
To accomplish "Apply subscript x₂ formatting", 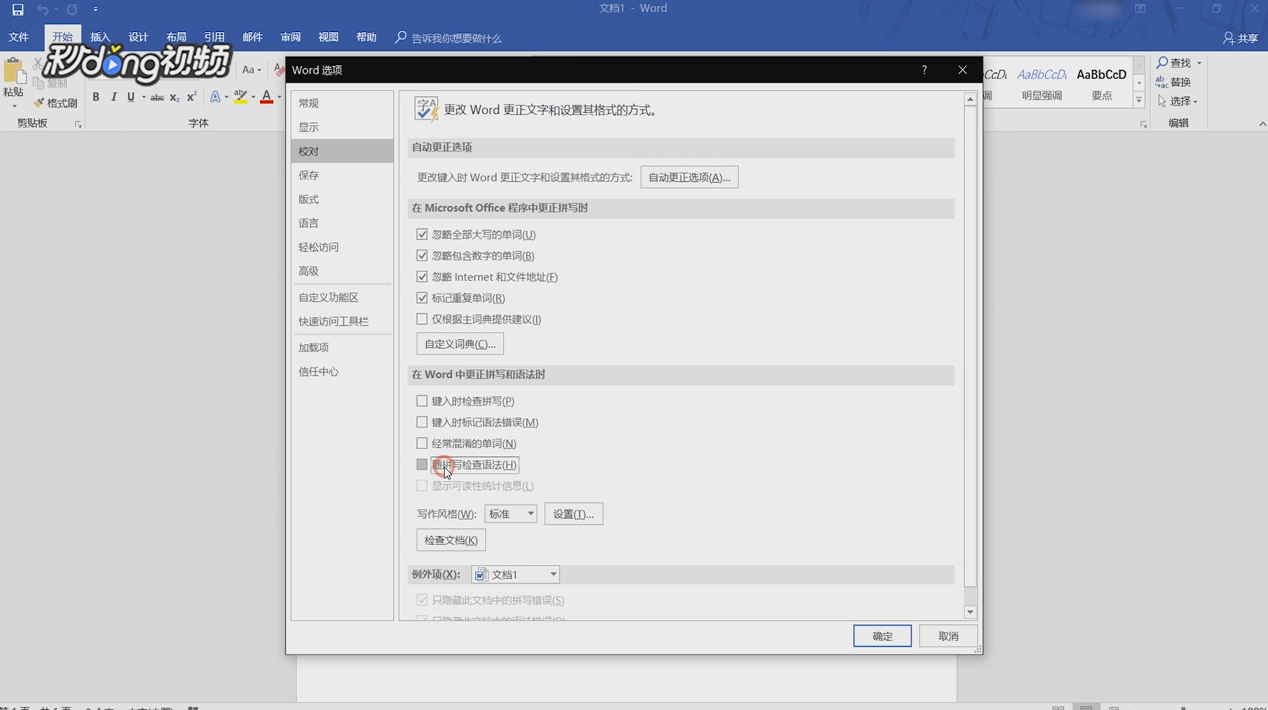I will click(174, 97).
